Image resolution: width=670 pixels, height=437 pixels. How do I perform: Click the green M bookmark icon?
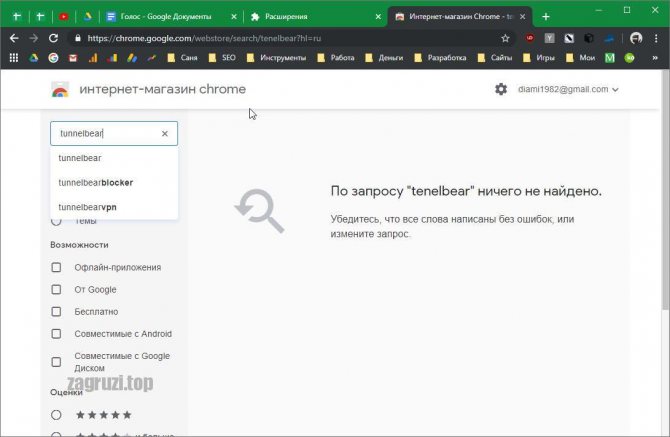pos(610,58)
